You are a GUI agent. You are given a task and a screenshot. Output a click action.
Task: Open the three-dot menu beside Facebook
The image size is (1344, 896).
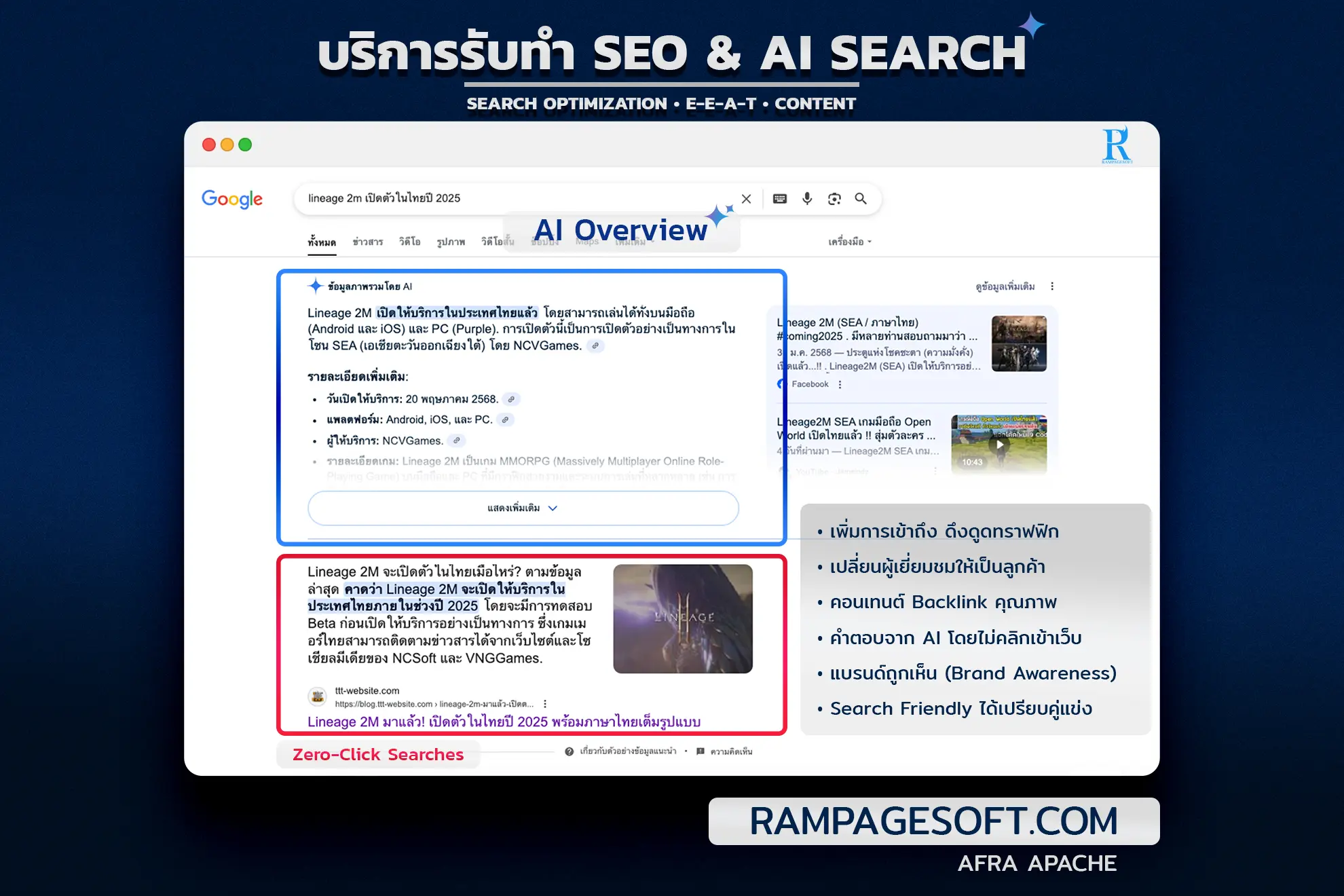[x=840, y=384]
